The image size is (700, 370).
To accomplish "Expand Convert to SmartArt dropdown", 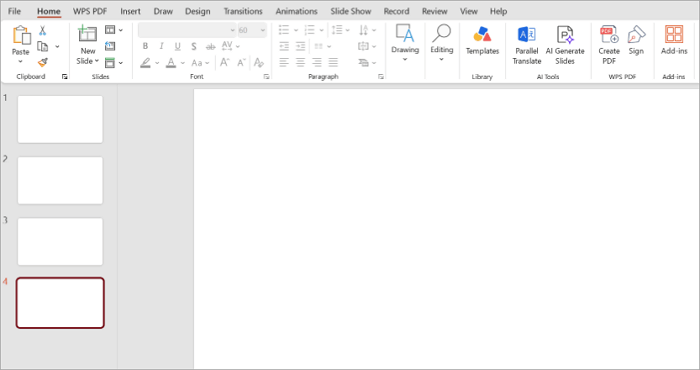I will (x=374, y=63).
